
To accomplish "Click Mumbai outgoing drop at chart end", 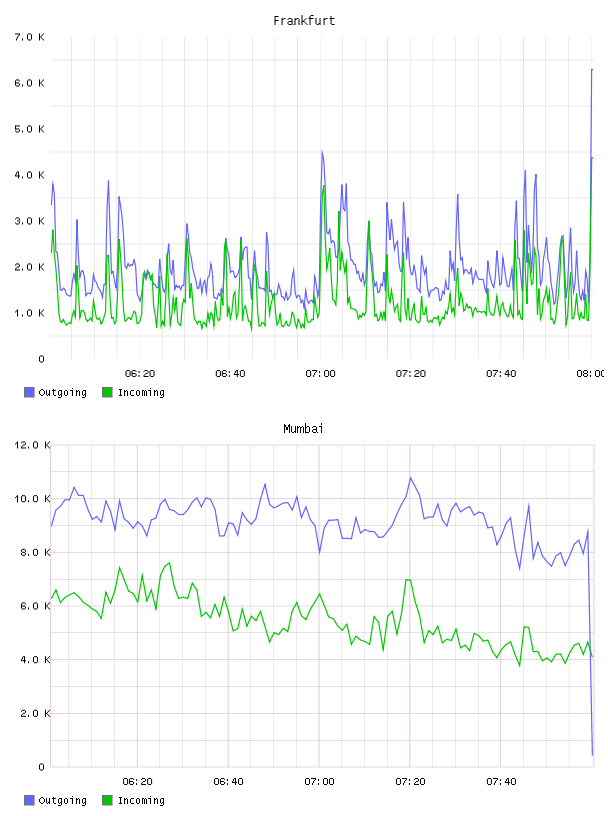I will click(592, 754).
